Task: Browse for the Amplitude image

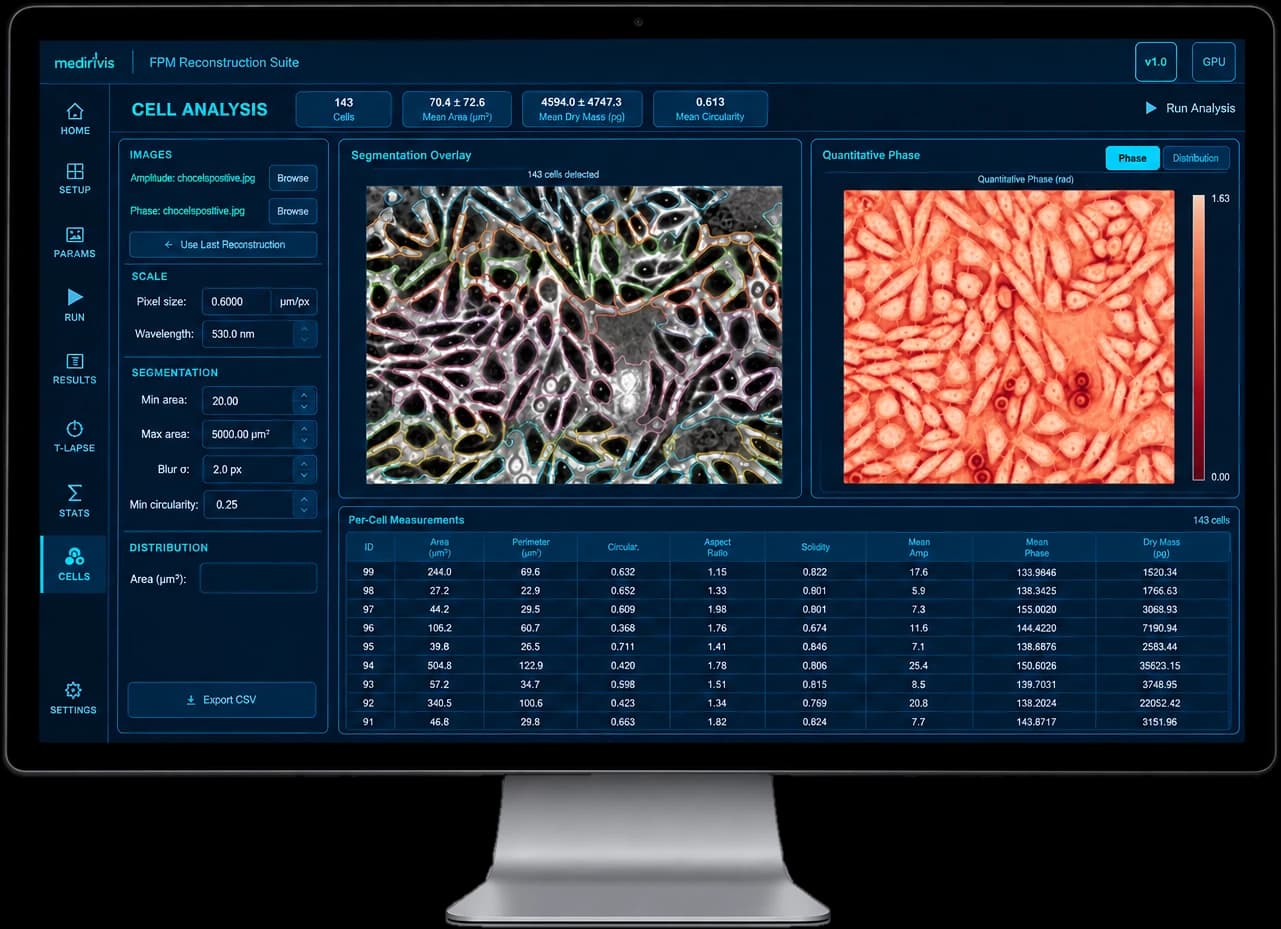Action: pyautogui.click(x=293, y=178)
